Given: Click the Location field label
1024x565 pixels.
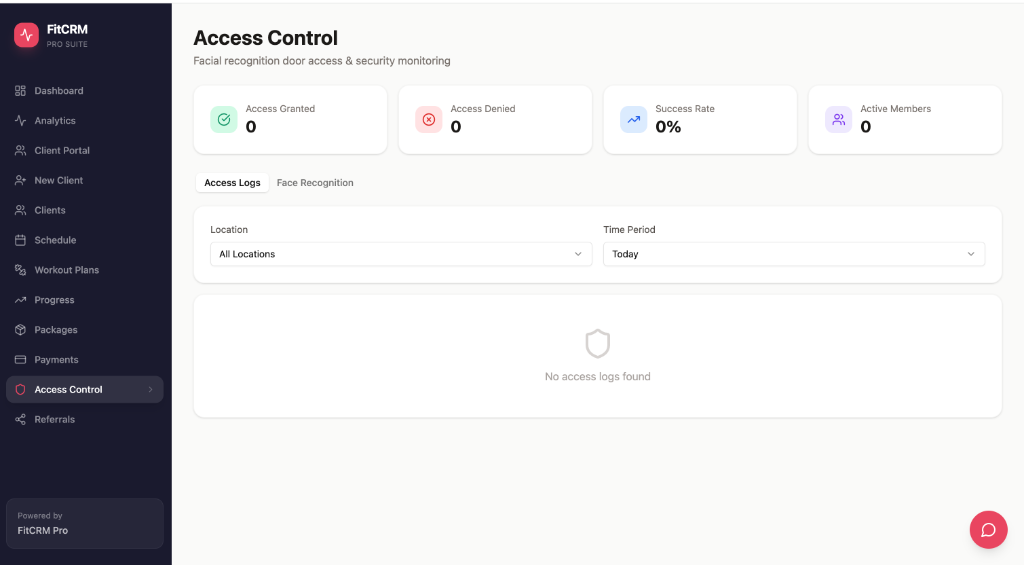Looking at the screenshot, I should [x=229, y=230].
